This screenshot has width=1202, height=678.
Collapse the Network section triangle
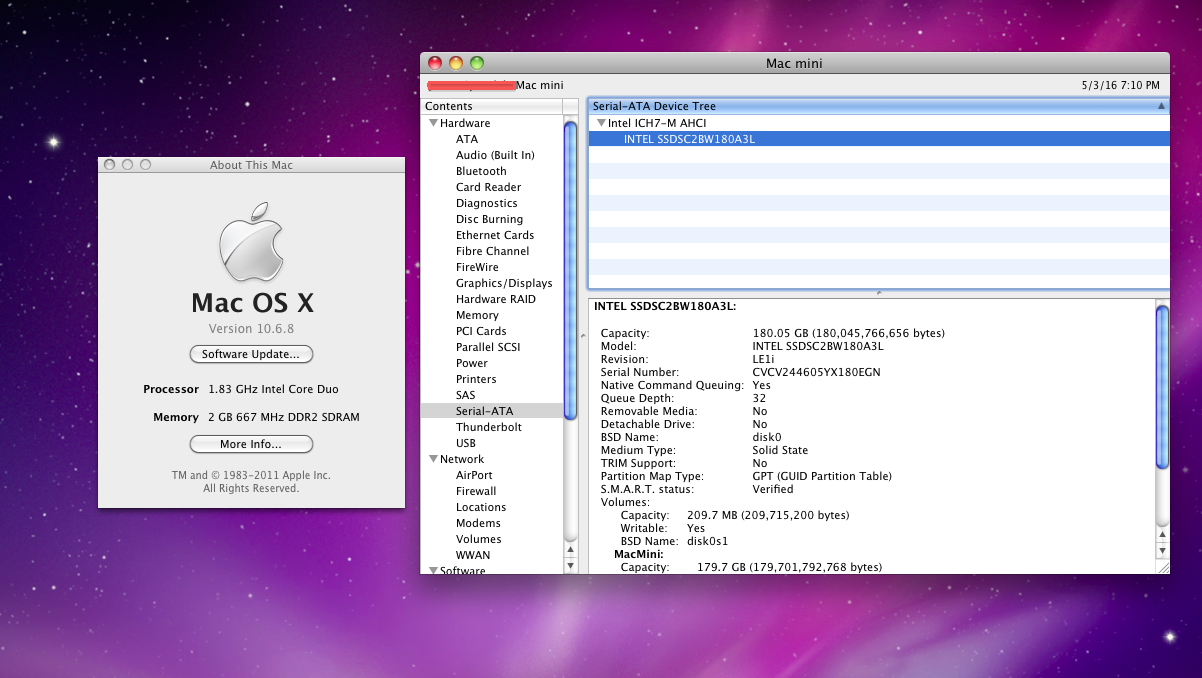tap(433, 459)
